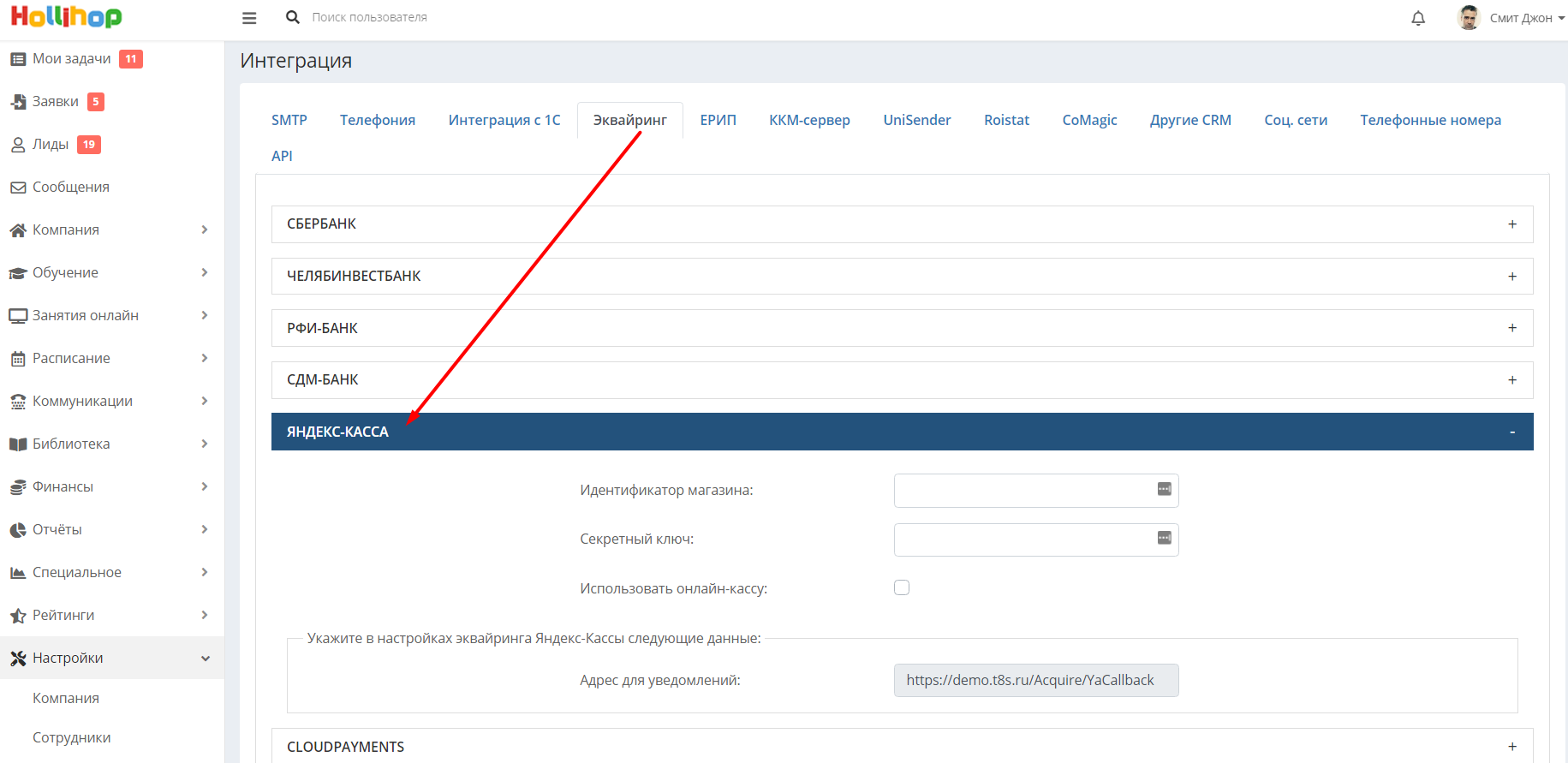Expand the ЧЕЛЯБИНВЕСТБАНК section
Viewport: 1568px width, 763px height.
point(902,277)
